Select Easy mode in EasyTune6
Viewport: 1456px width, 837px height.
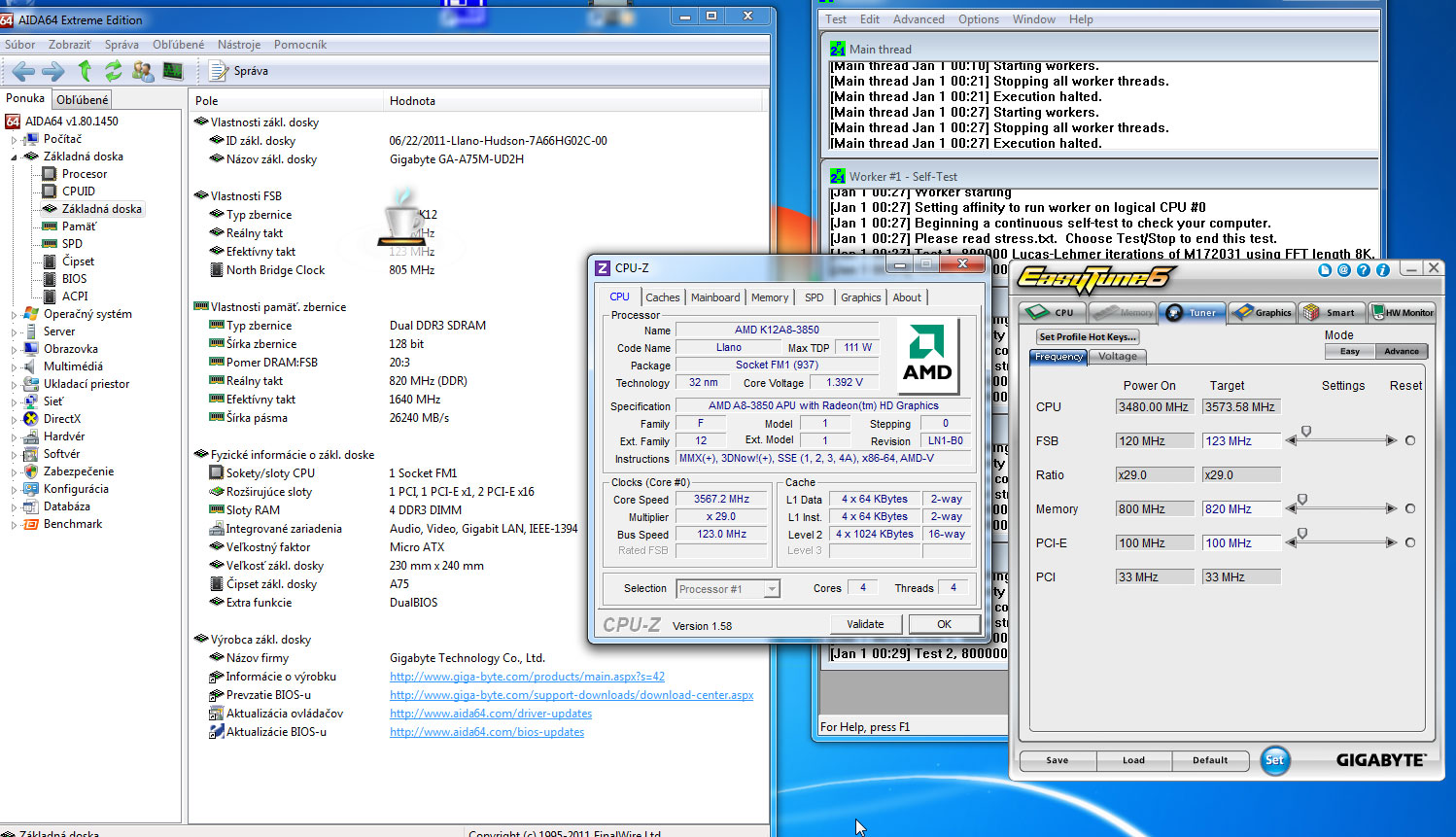1350,351
